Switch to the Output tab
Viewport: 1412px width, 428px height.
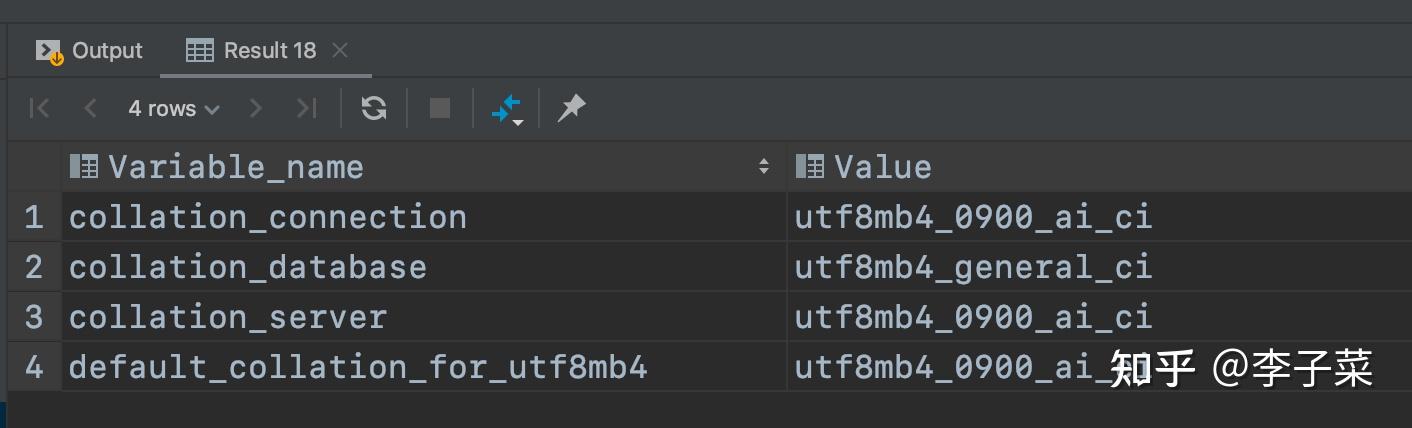91,50
